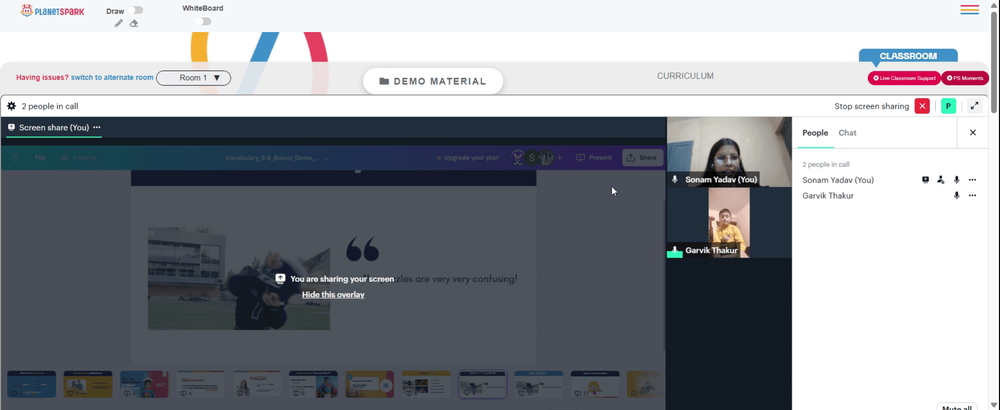
Task: Click the S collaborator avatar in Canva
Action: tap(533, 157)
